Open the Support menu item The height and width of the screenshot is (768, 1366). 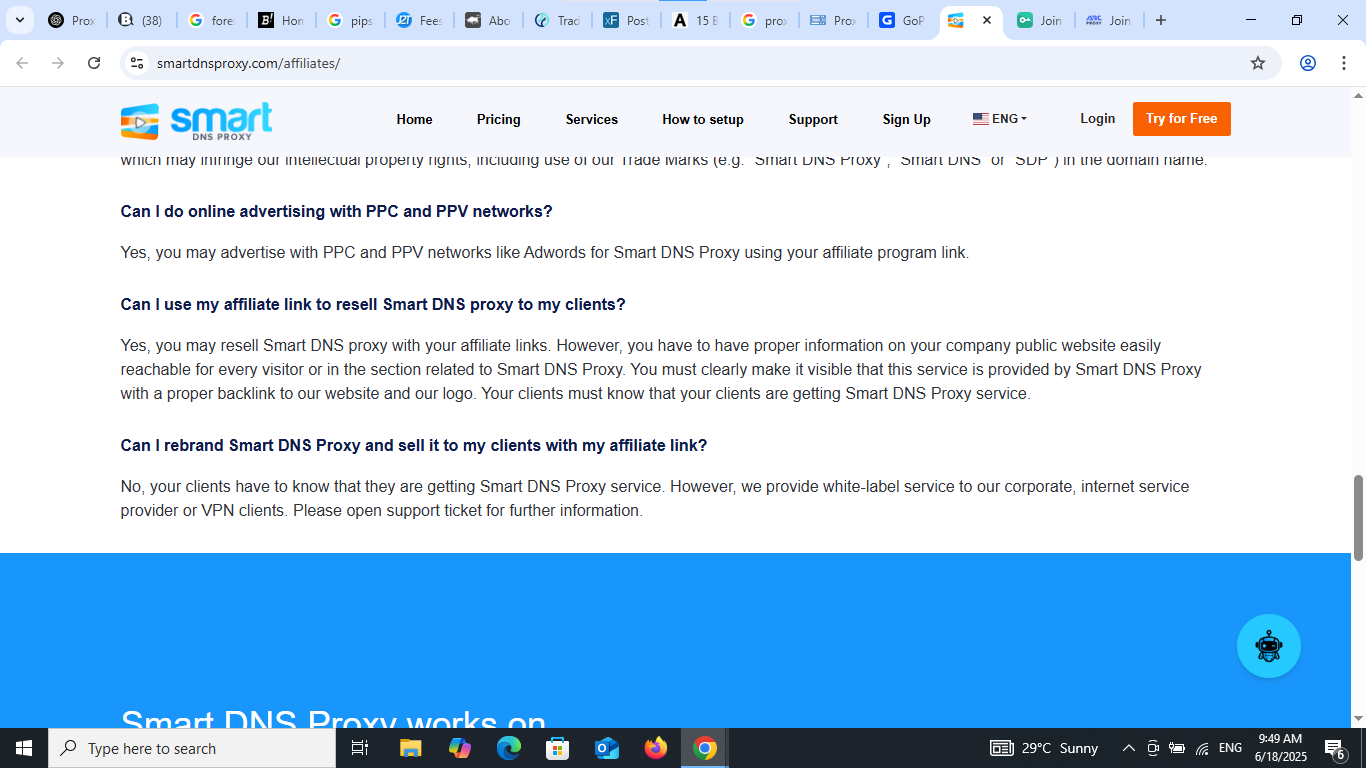tap(813, 119)
